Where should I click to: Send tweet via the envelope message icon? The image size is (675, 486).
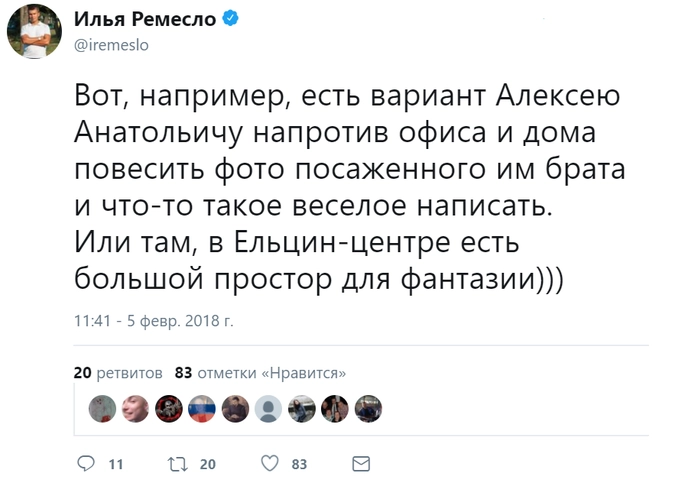(x=360, y=464)
